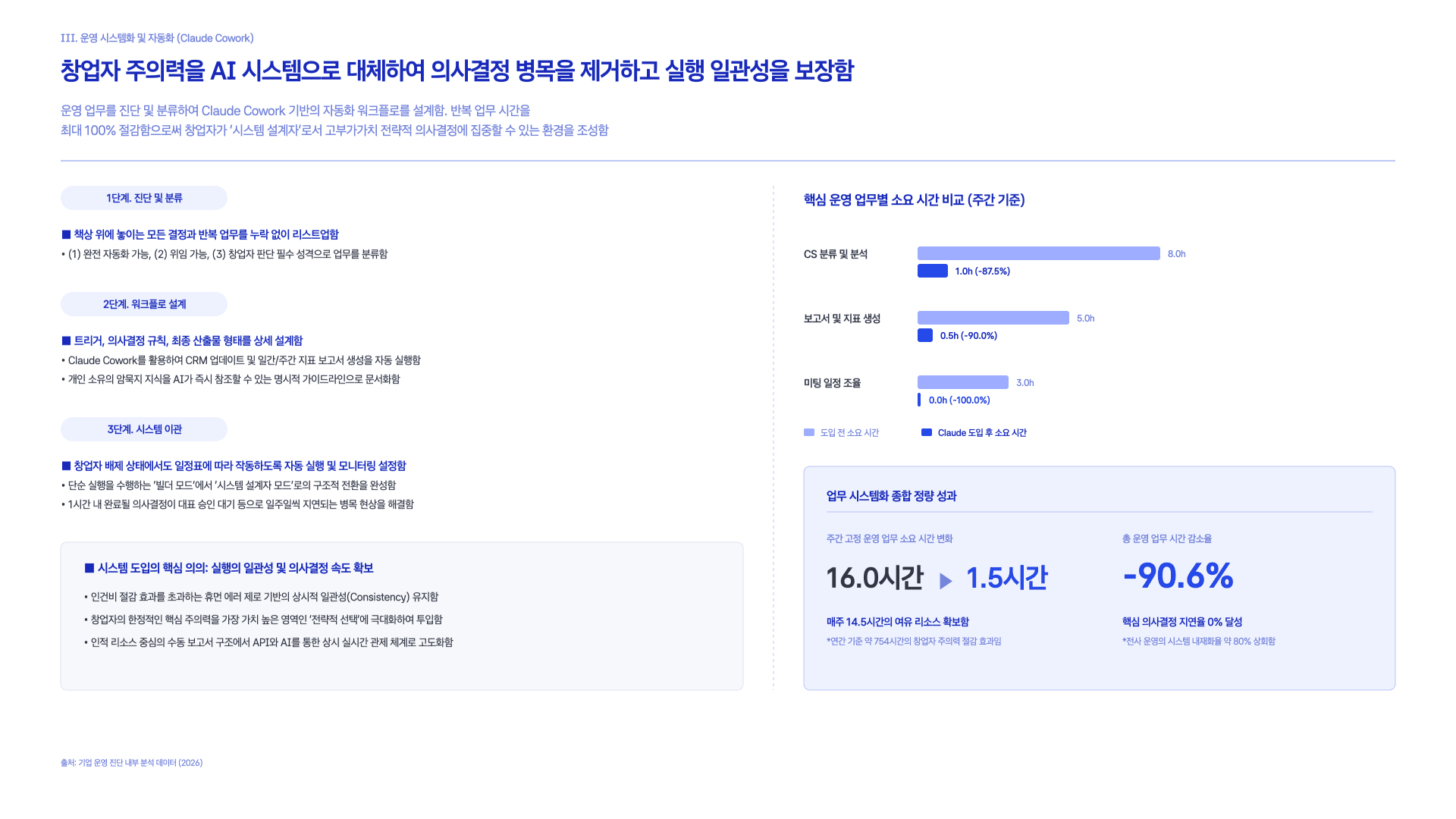Click the dark 1.0h (-87.5%) bar
1456x819 pixels.
tap(933, 271)
